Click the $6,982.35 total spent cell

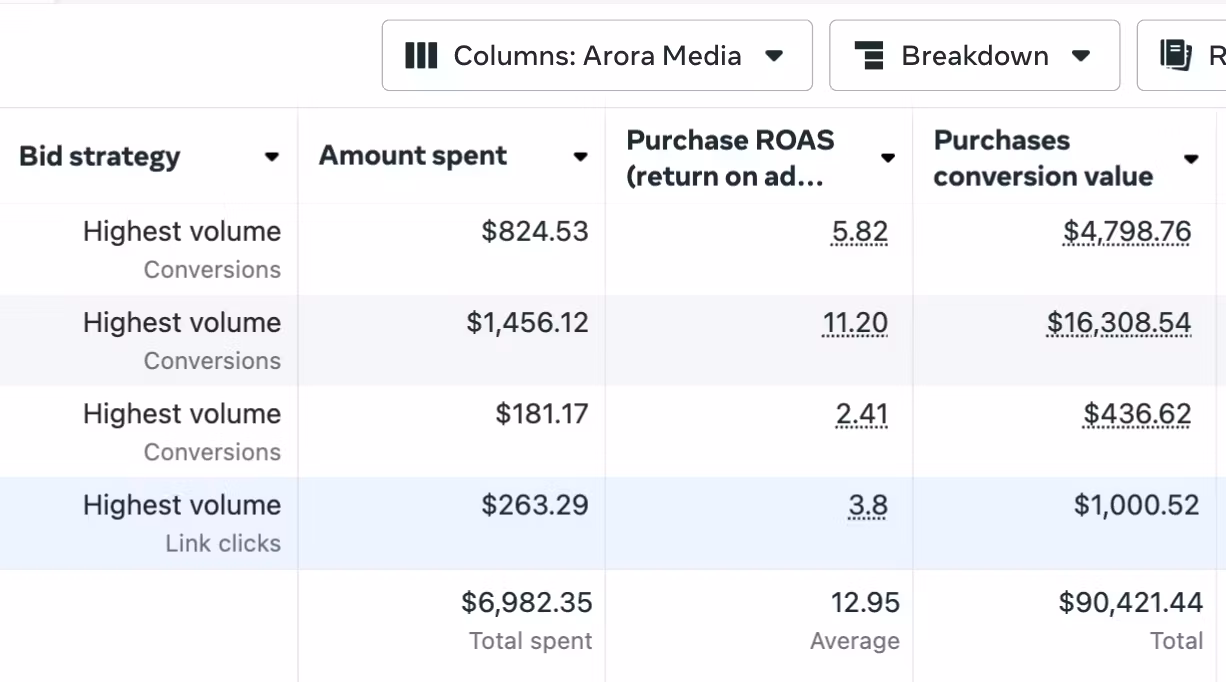pos(526,603)
